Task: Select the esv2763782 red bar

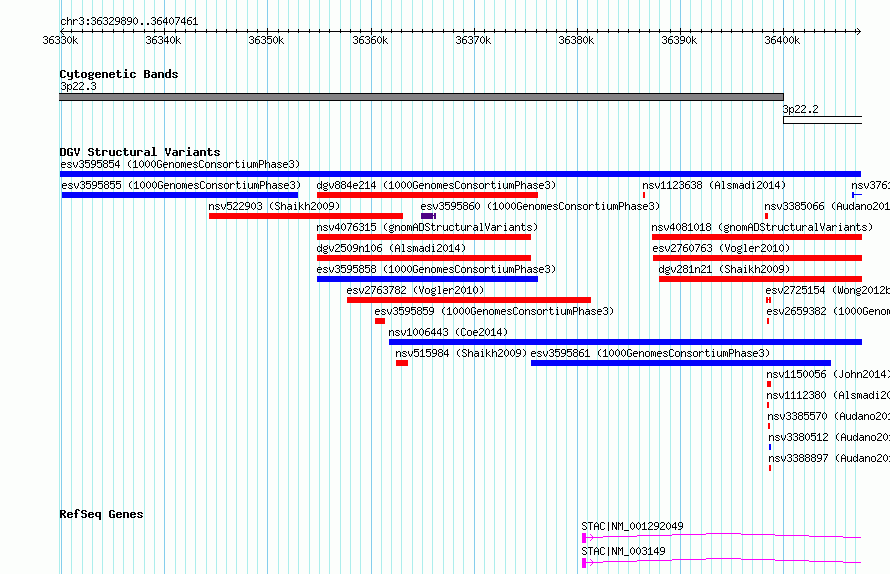Action: coord(469,300)
